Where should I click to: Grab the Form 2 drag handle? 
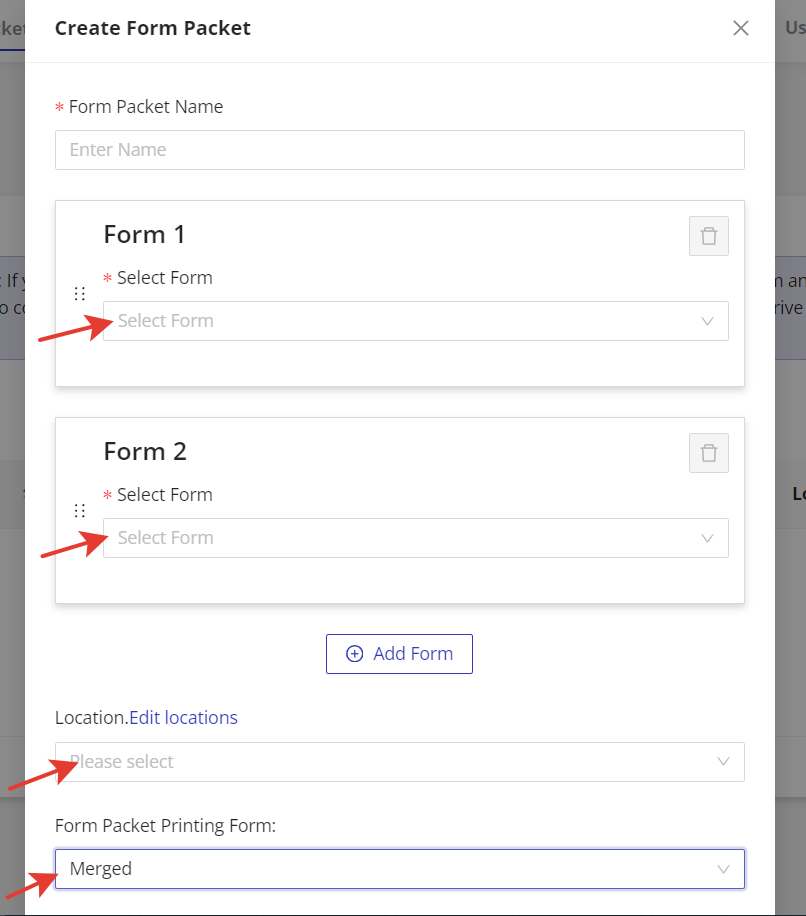coord(80,511)
